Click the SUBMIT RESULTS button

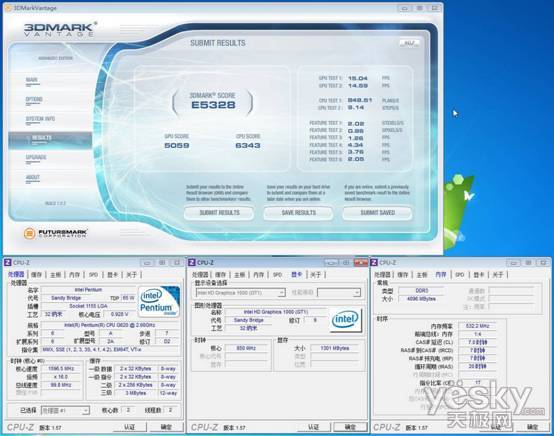(219, 213)
